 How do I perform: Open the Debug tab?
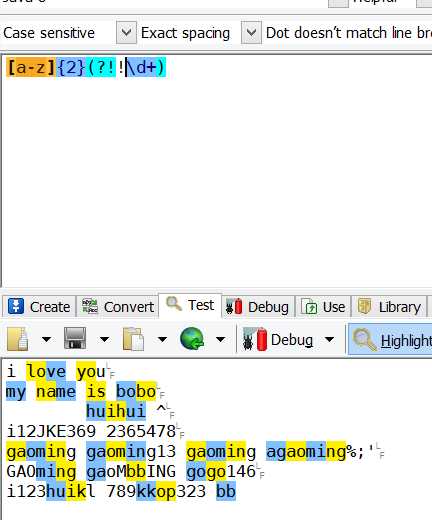[x=258, y=307]
